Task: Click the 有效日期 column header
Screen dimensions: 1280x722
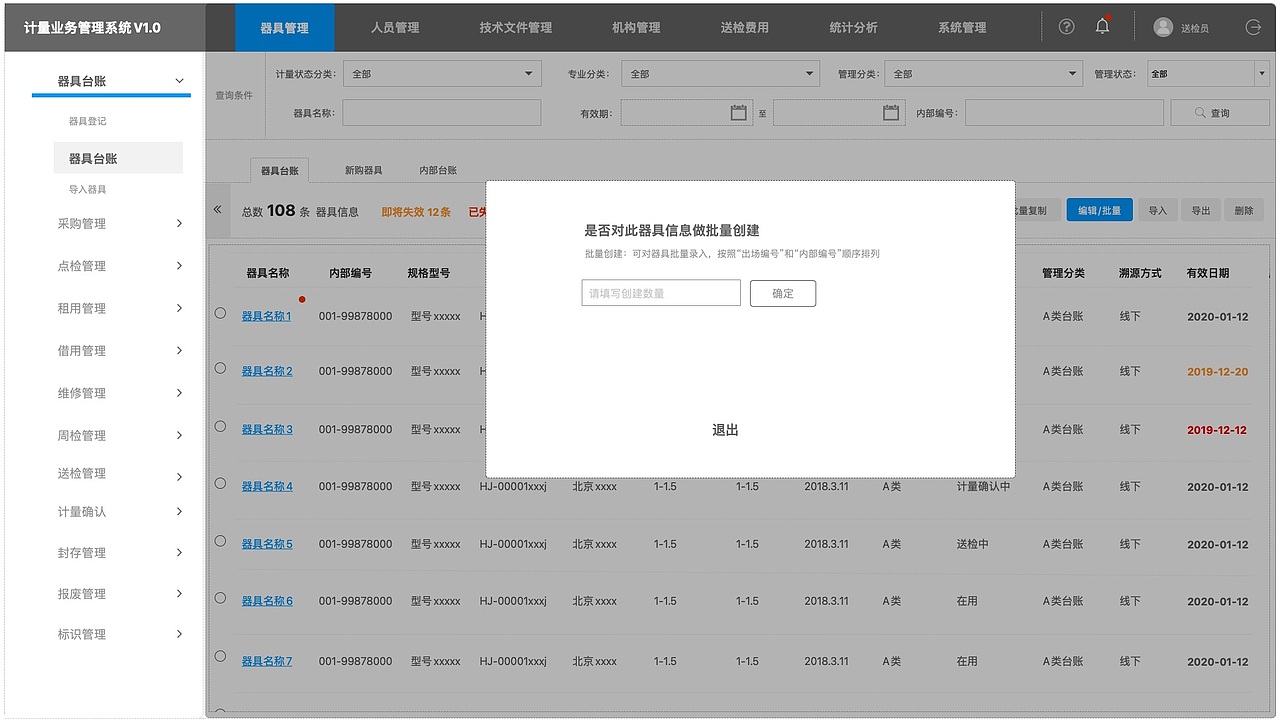Action: (1208, 273)
